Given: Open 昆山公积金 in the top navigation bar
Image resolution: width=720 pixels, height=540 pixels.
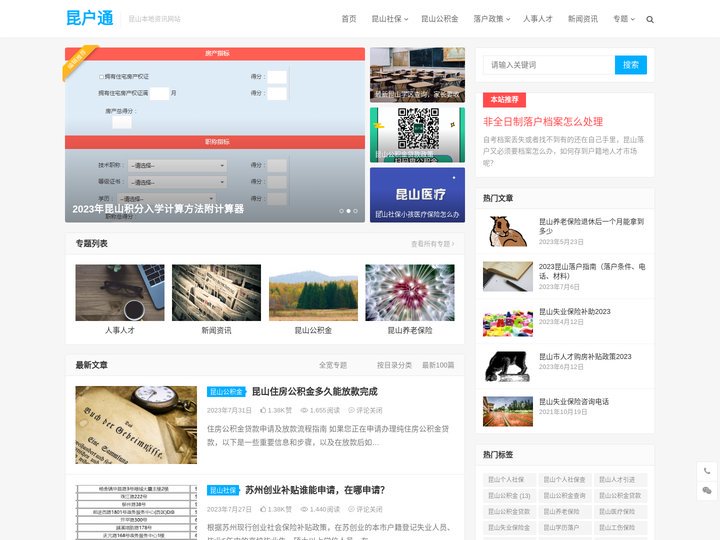Looking at the screenshot, I should click(x=439, y=19).
